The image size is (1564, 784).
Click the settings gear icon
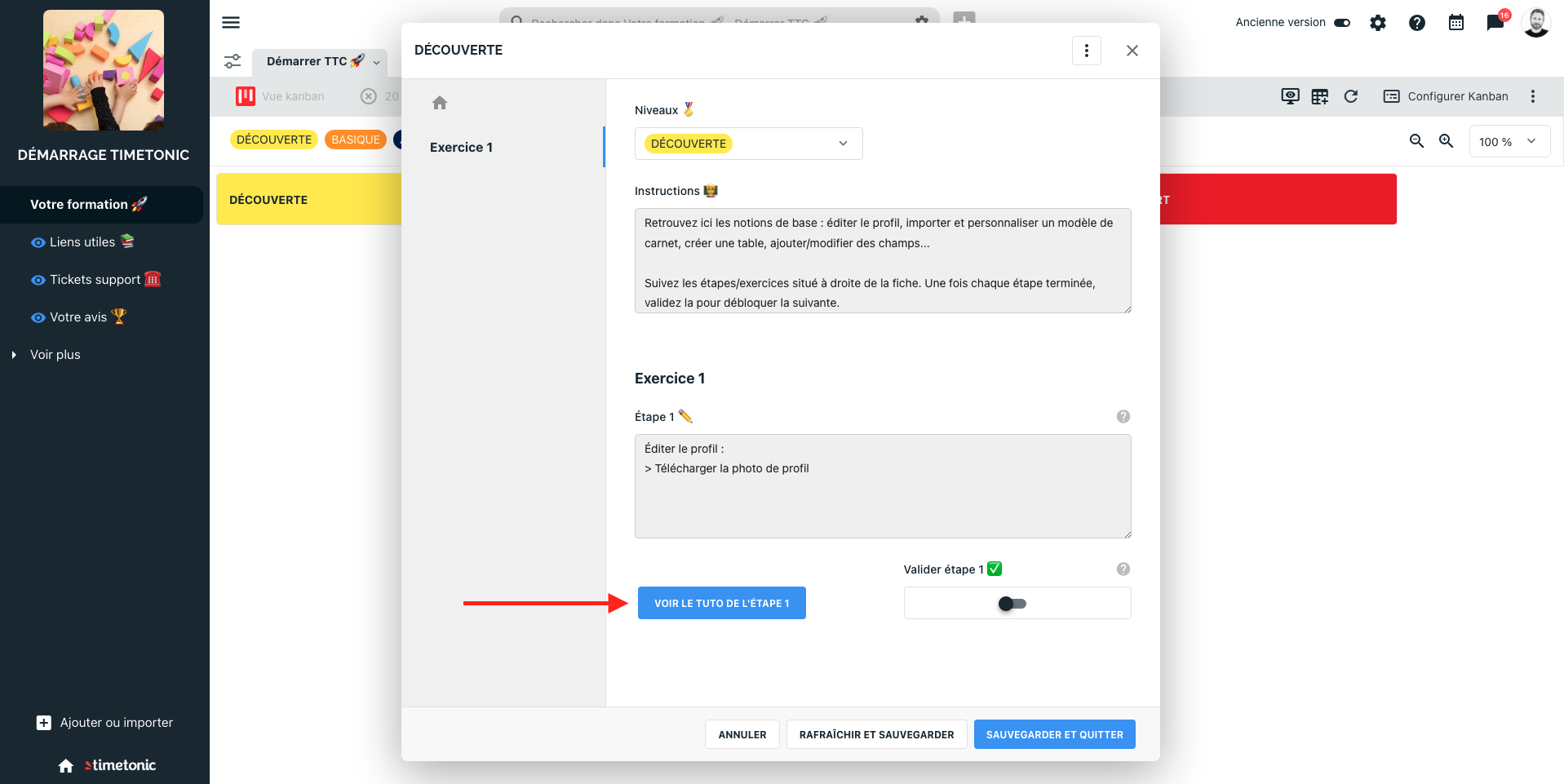point(1378,23)
